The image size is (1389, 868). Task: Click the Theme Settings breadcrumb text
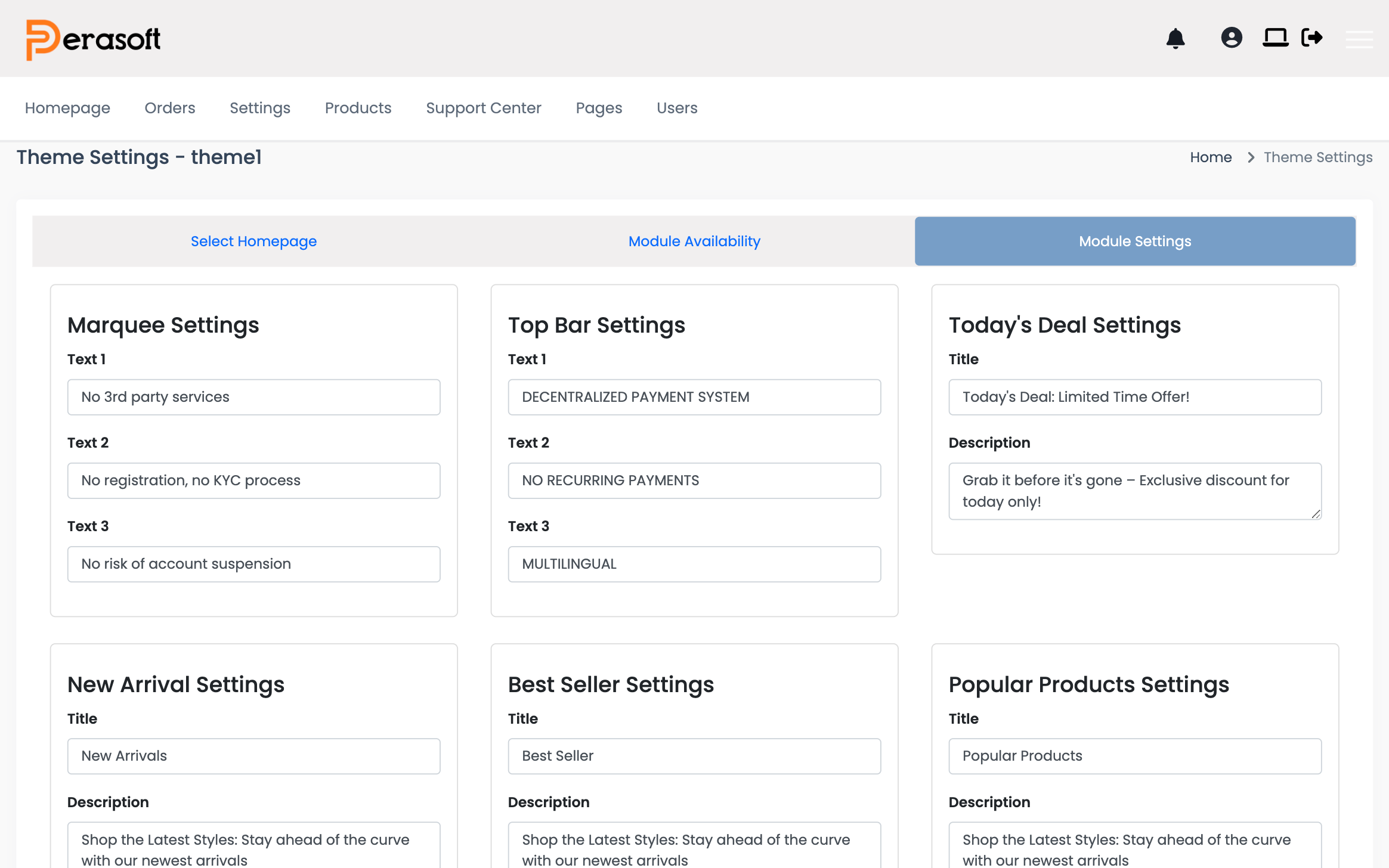1318,157
